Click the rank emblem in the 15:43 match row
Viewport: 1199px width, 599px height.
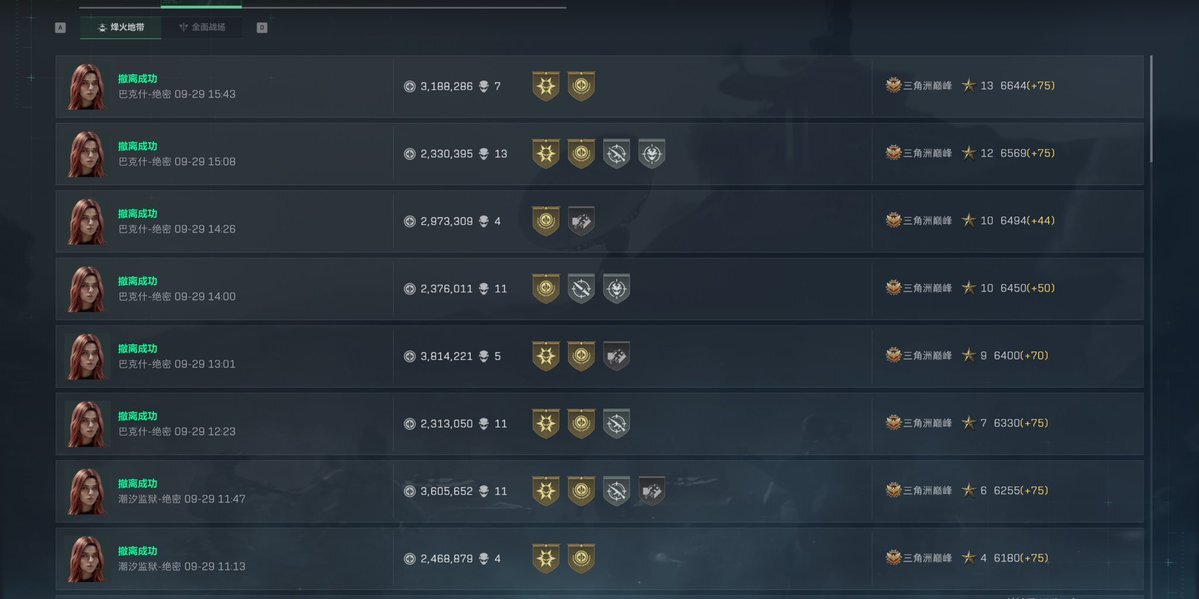coord(893,86)
